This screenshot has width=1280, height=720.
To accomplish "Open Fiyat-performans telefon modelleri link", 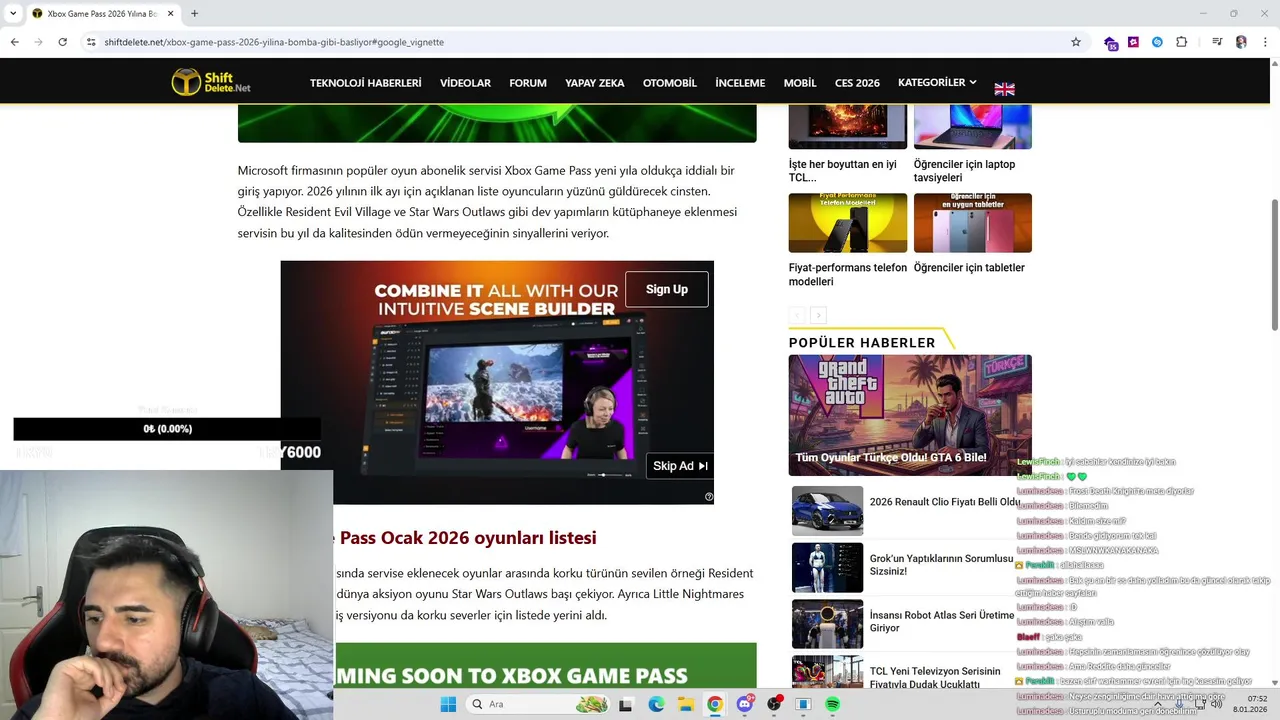I will (x=848, y=275).
